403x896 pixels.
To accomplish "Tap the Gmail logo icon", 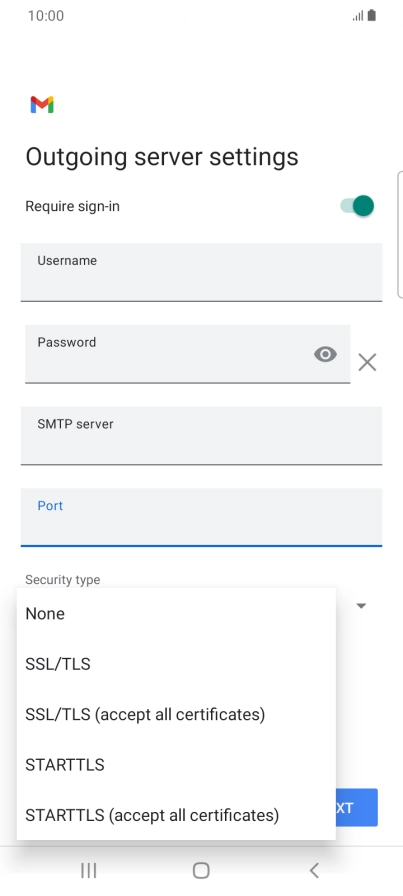I will (42, 105).
